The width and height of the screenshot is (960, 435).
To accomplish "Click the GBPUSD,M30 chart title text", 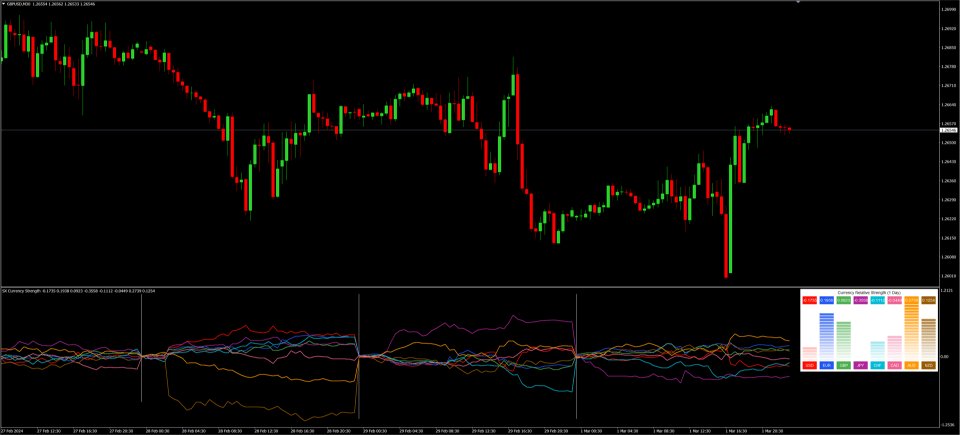I will [18, 4].
